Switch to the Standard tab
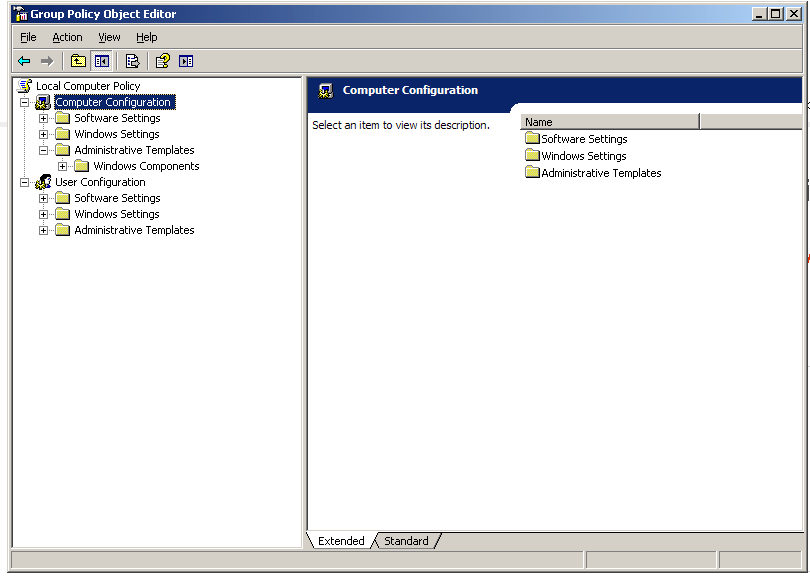The image size is (810, 577). click(406, 541)
